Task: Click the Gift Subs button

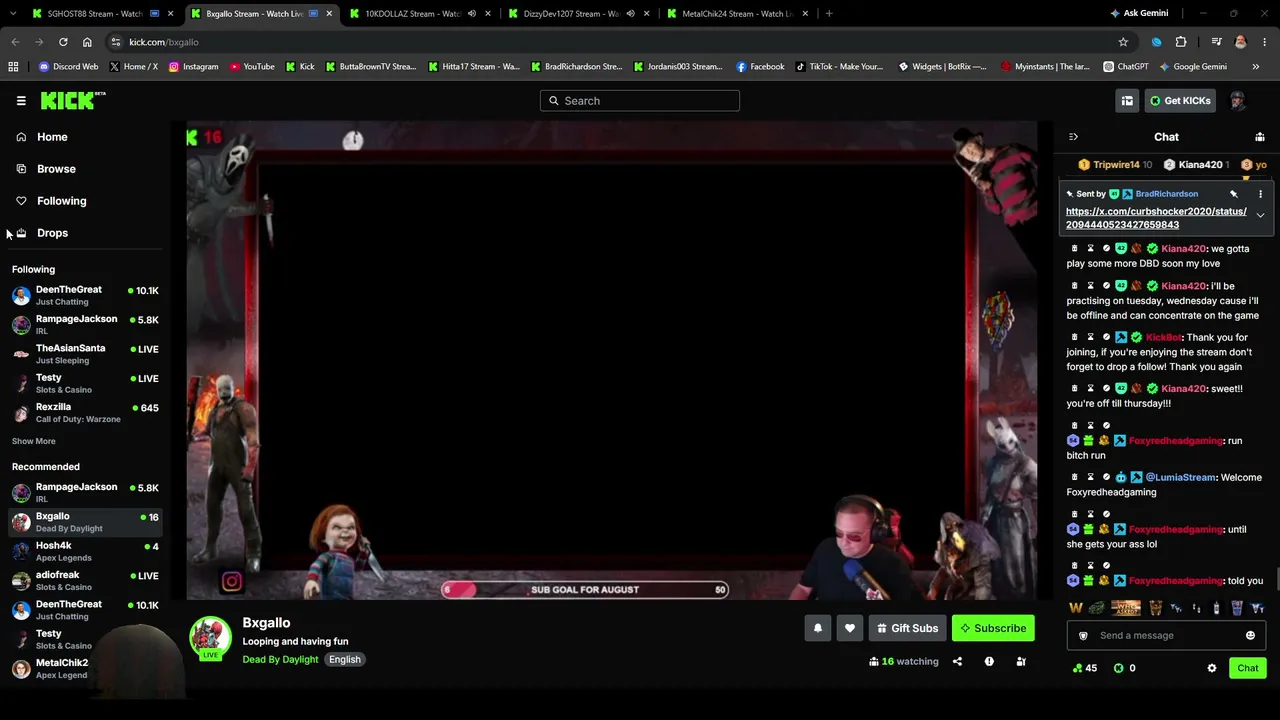Action: 907,628
